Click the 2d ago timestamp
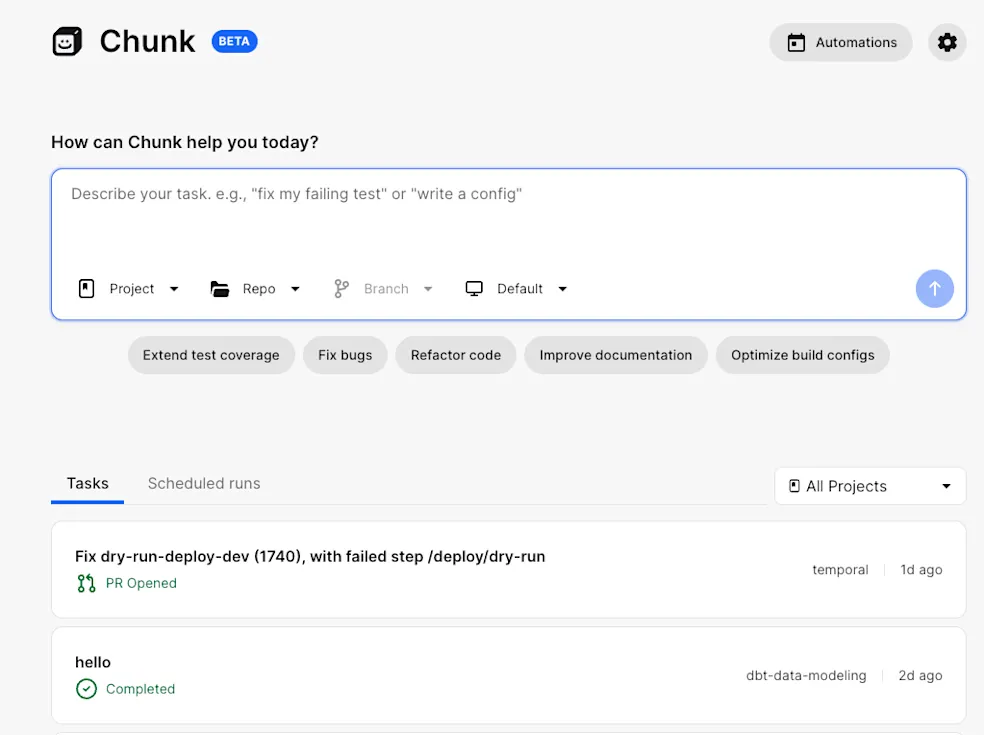 [x=921, y=676]
